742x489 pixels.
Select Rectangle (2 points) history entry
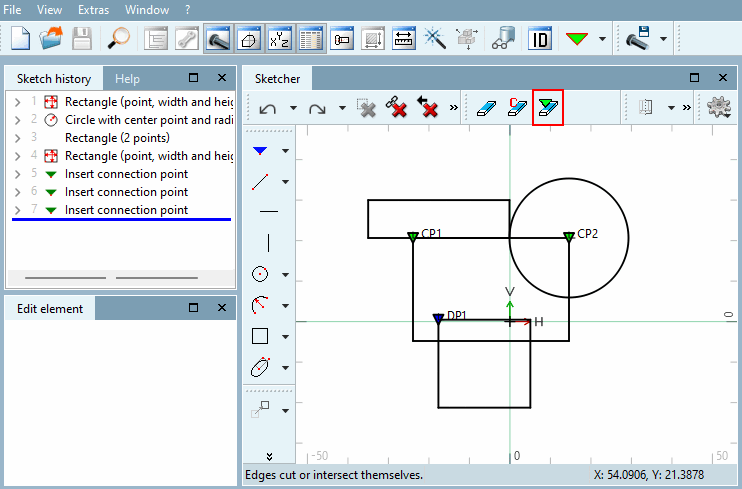117,138
